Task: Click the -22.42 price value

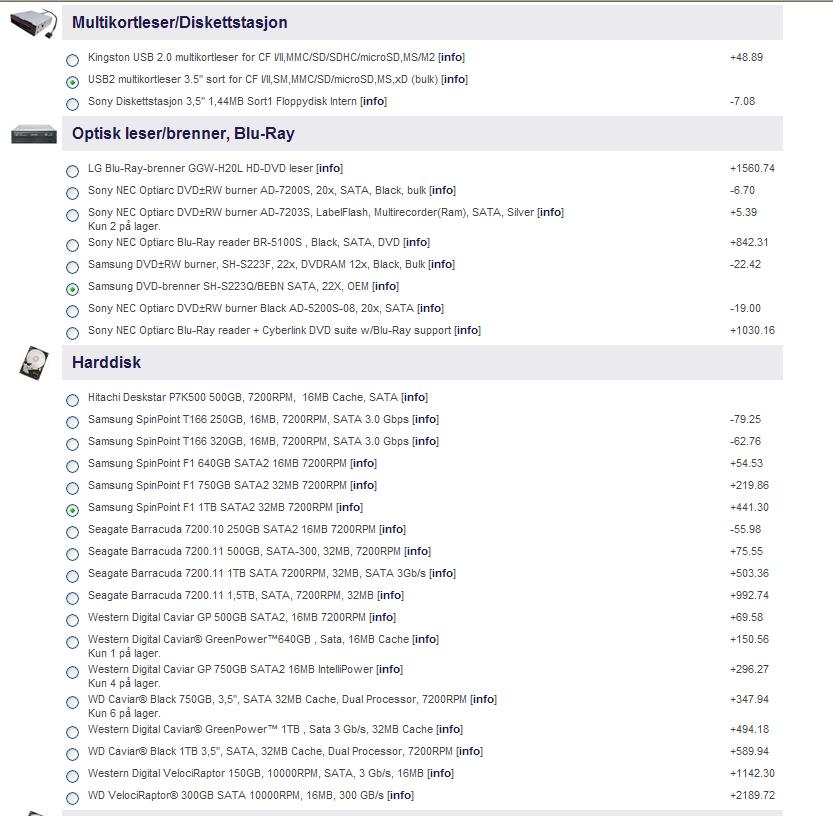Action: click(745, 265)
